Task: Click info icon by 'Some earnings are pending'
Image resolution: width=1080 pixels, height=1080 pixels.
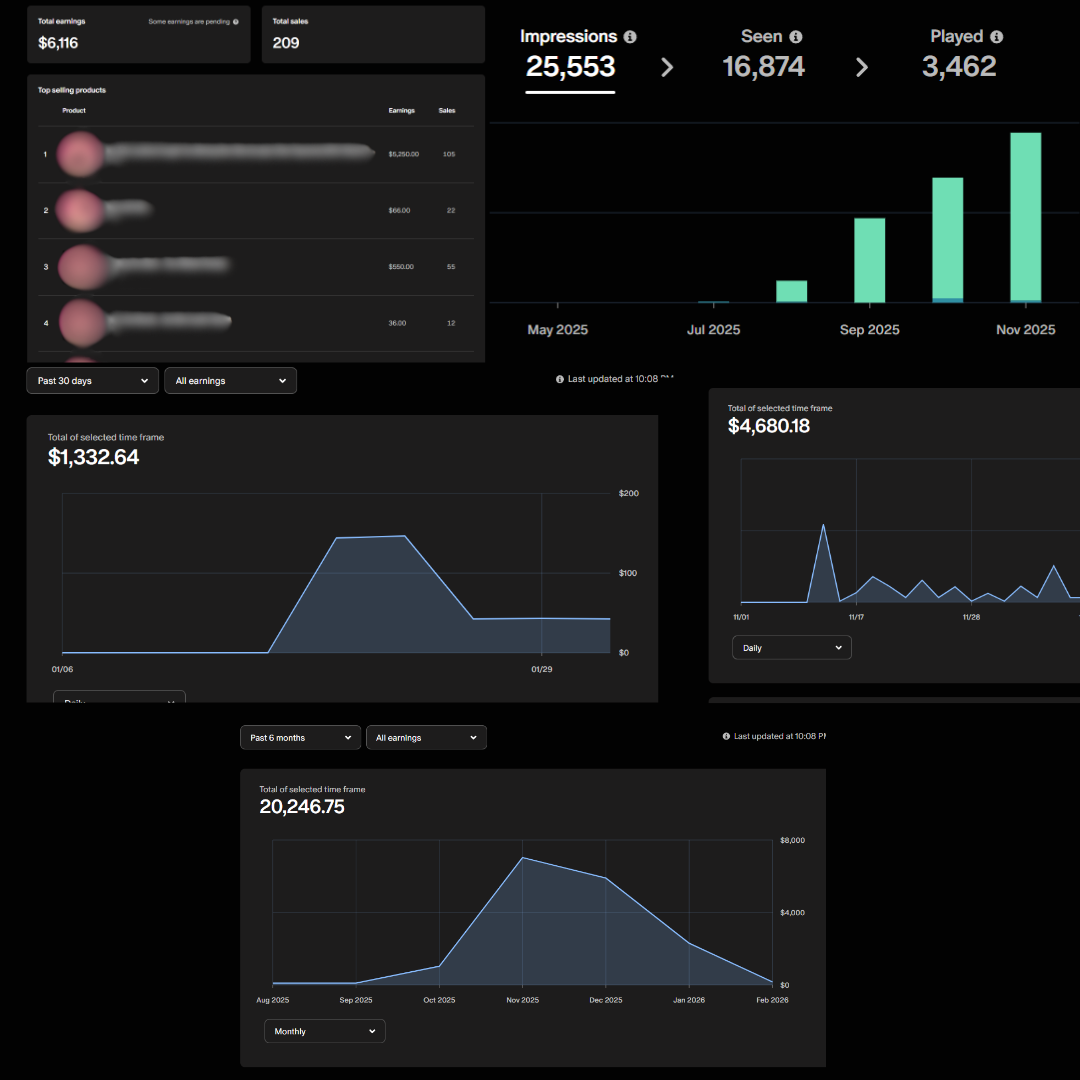Action: (236, 21)
